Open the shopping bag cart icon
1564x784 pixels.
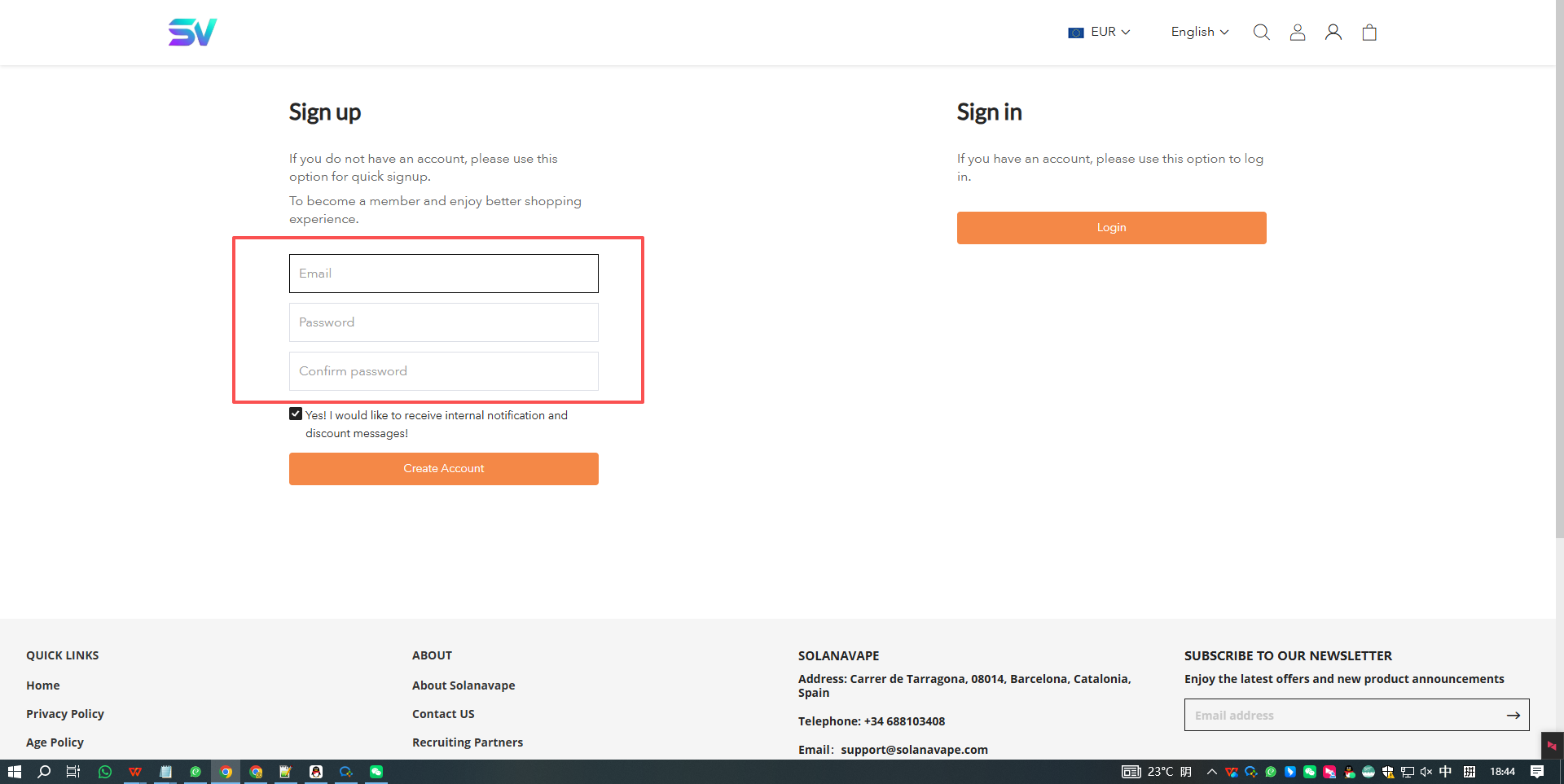(x=1369, y=33)
